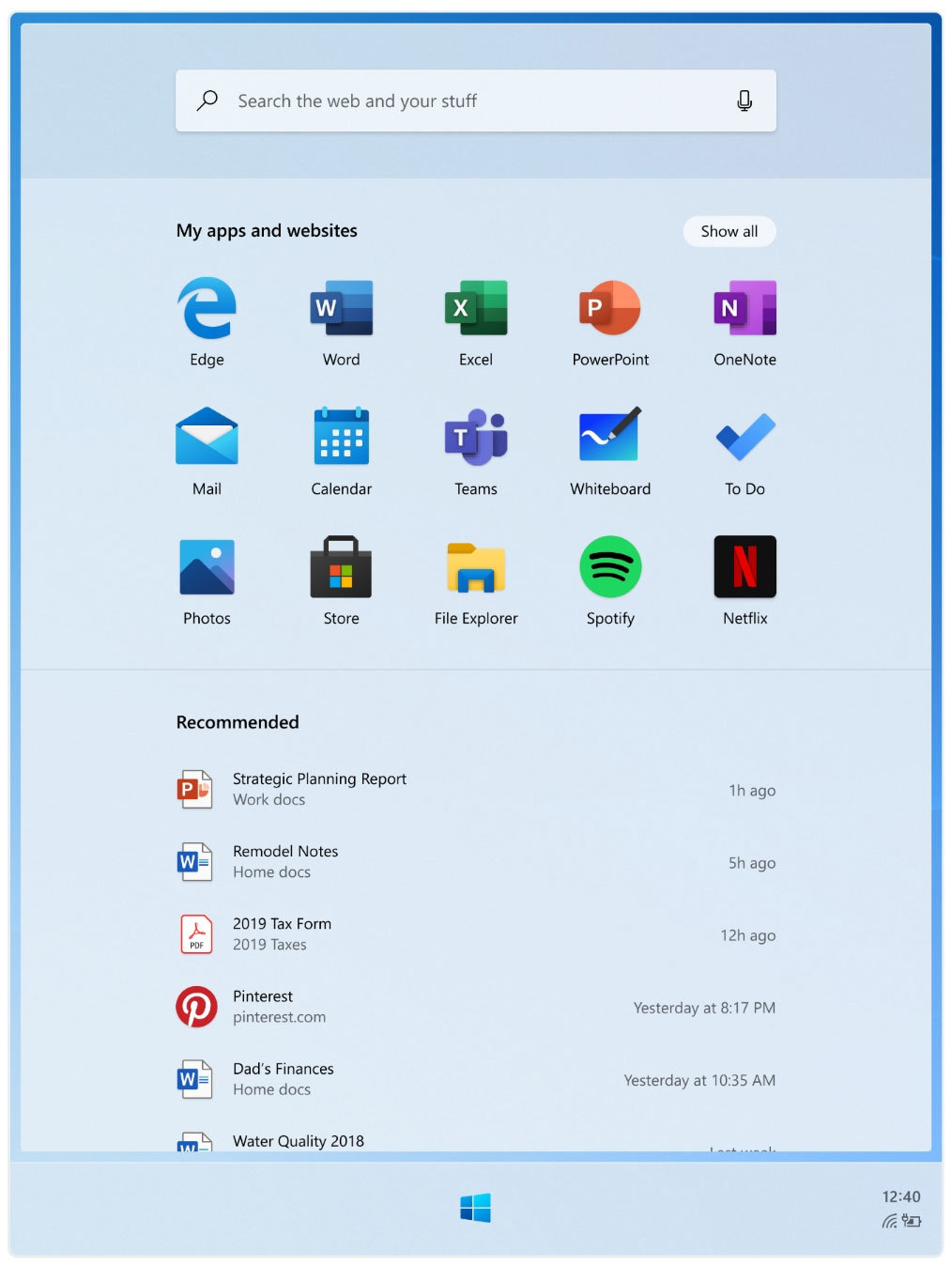Click the Windows Start button on the taskbar
The image size is (952, 1265).
tap(475, 1208)
